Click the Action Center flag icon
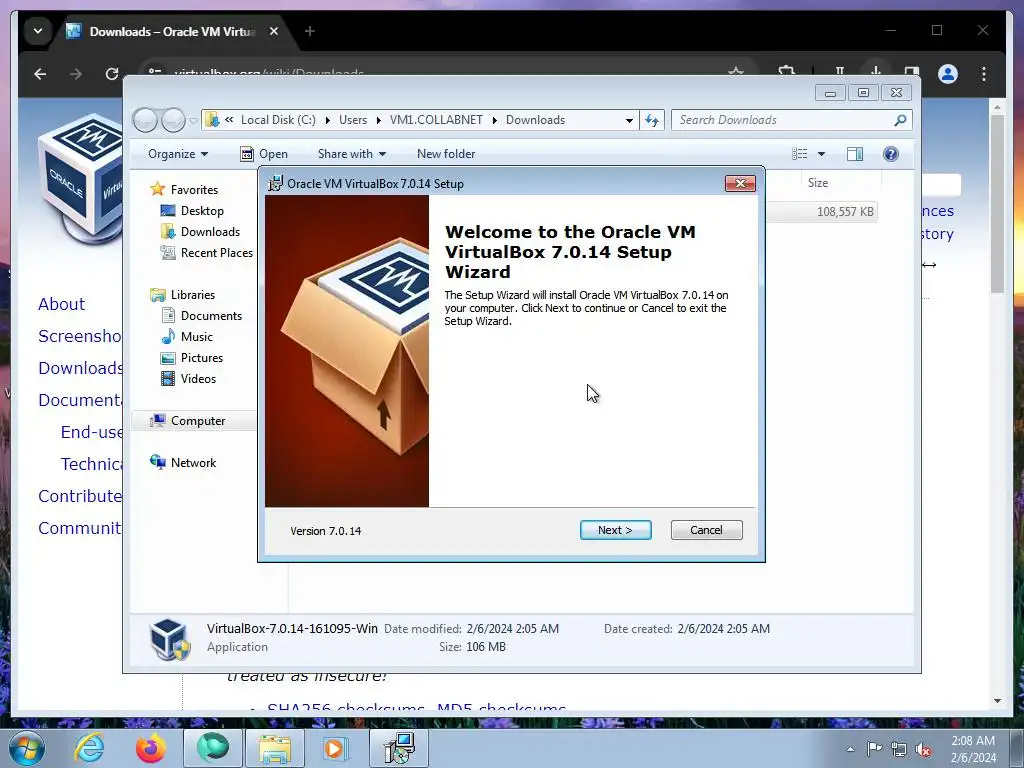This screenshot has height=768, width=1024. click(874, 748)
